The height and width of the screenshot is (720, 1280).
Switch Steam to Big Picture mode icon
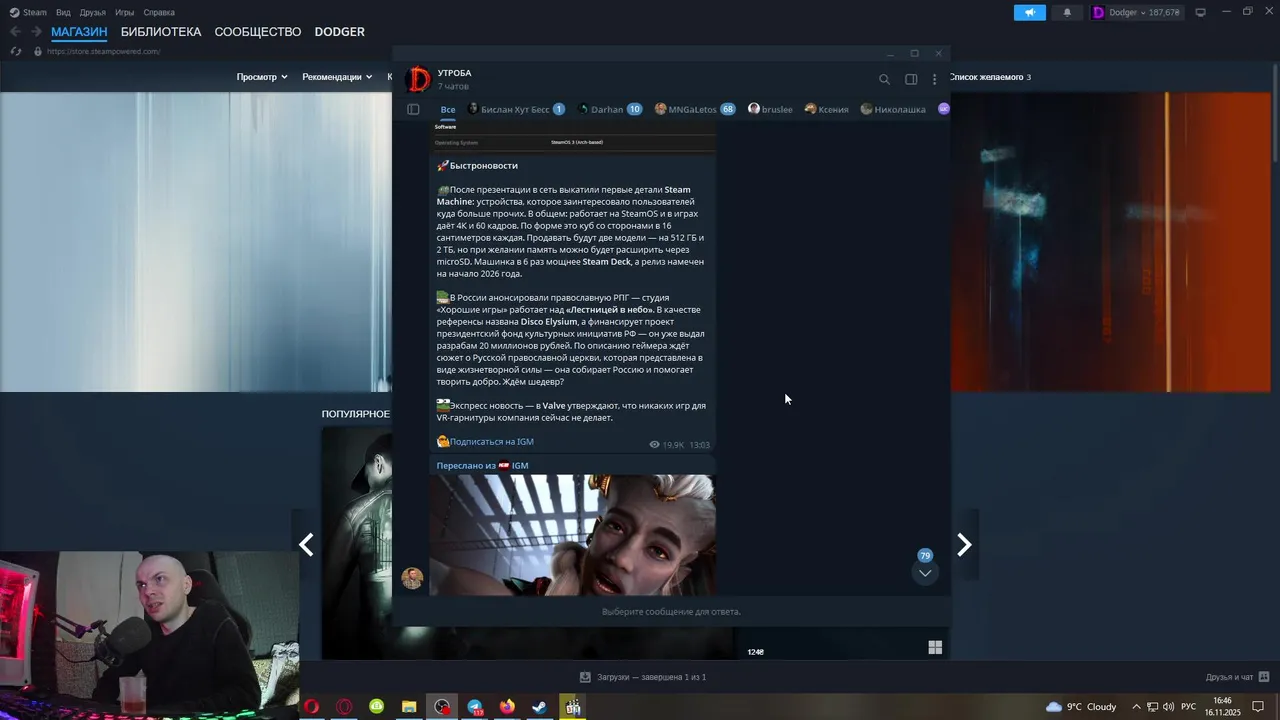(1201, 12)
